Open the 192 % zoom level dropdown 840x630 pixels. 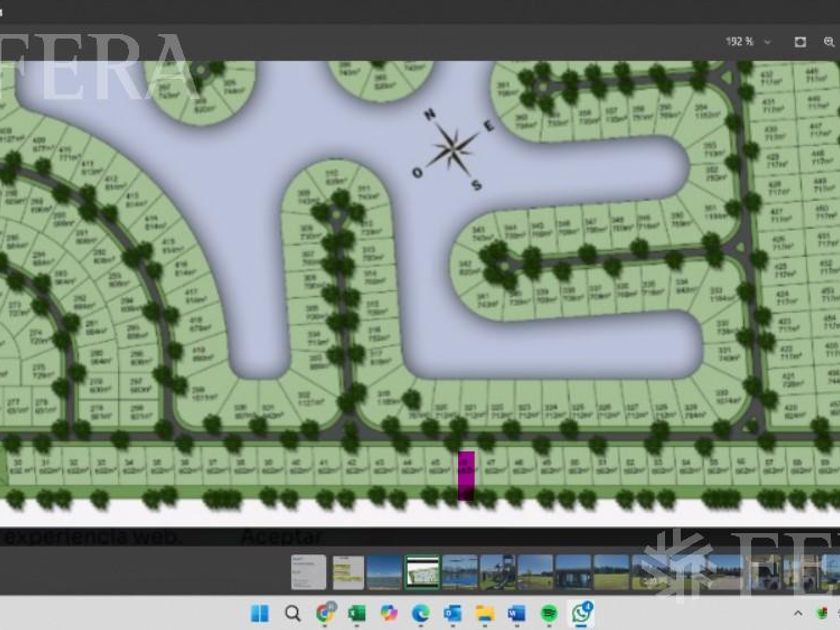pyautogui.click(x=748, y=42)
